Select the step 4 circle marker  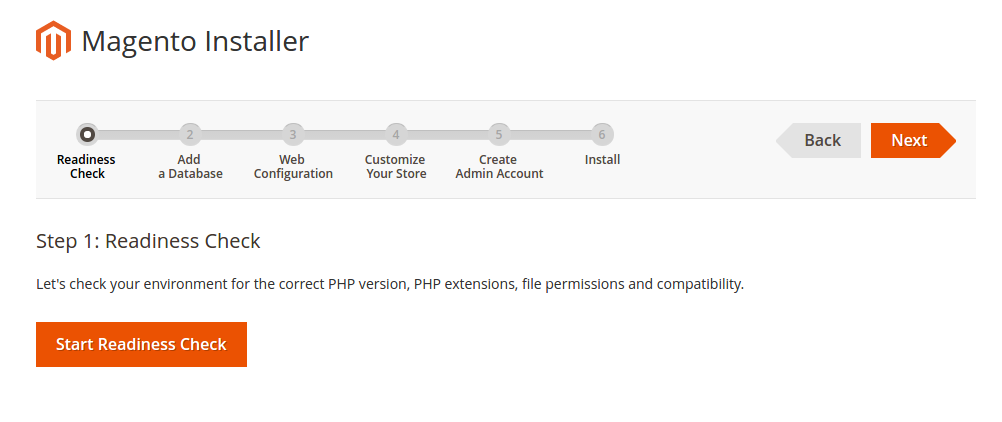396,134
